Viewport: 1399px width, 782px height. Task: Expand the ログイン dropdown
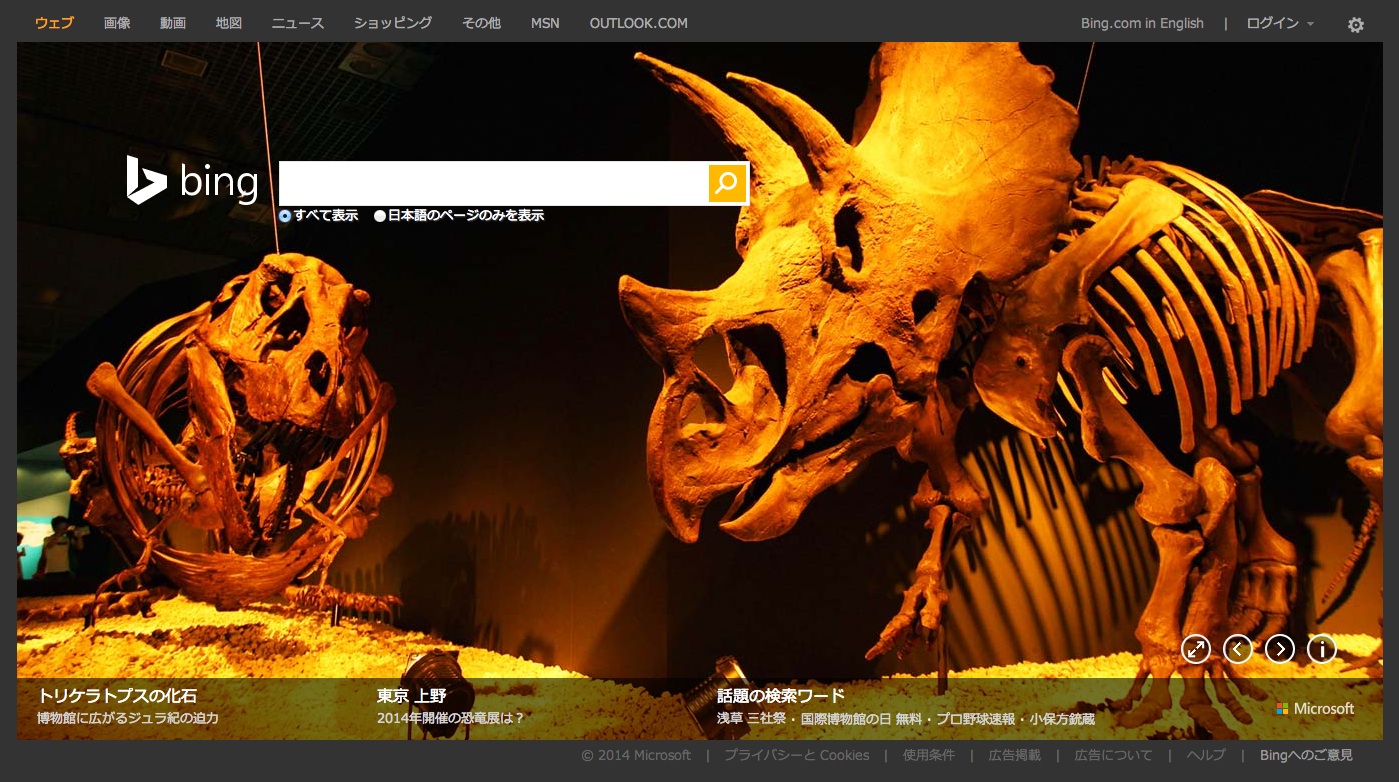tap(1279, 23)
